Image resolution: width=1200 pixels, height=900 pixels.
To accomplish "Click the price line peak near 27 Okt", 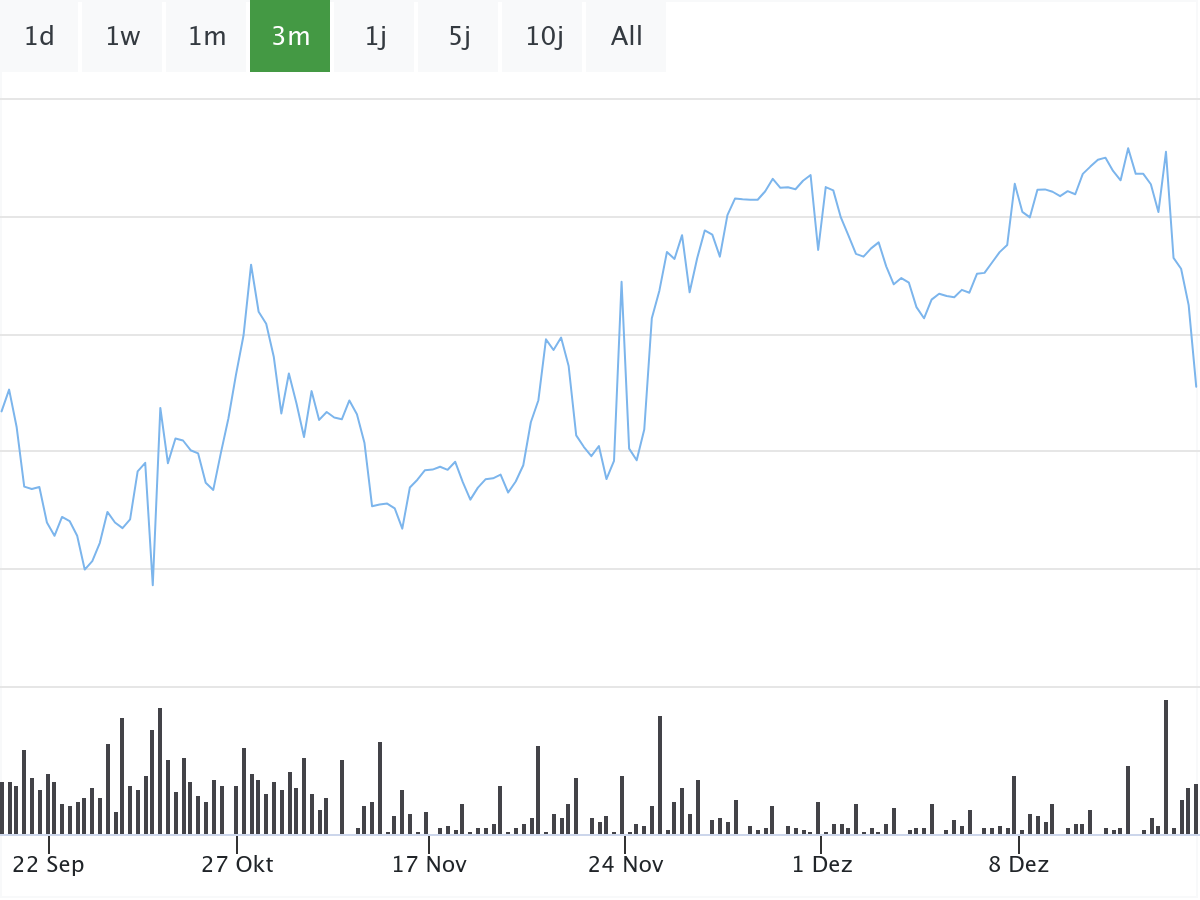I will point(251,264).
